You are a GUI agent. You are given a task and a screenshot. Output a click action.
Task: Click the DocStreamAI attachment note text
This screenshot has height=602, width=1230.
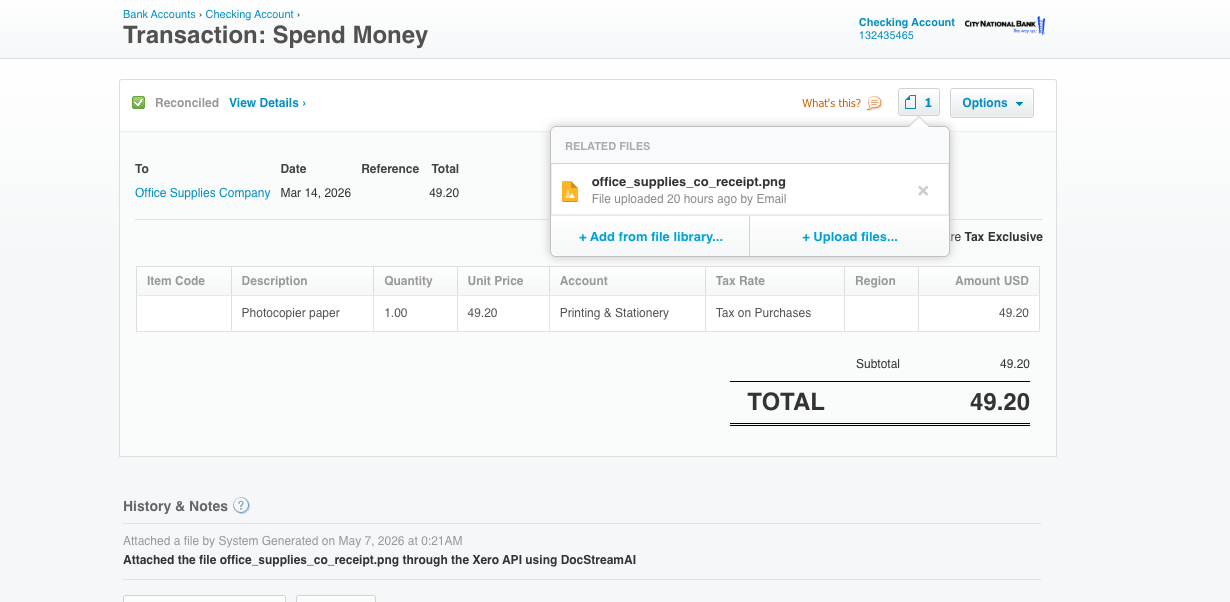click(379, 560)
